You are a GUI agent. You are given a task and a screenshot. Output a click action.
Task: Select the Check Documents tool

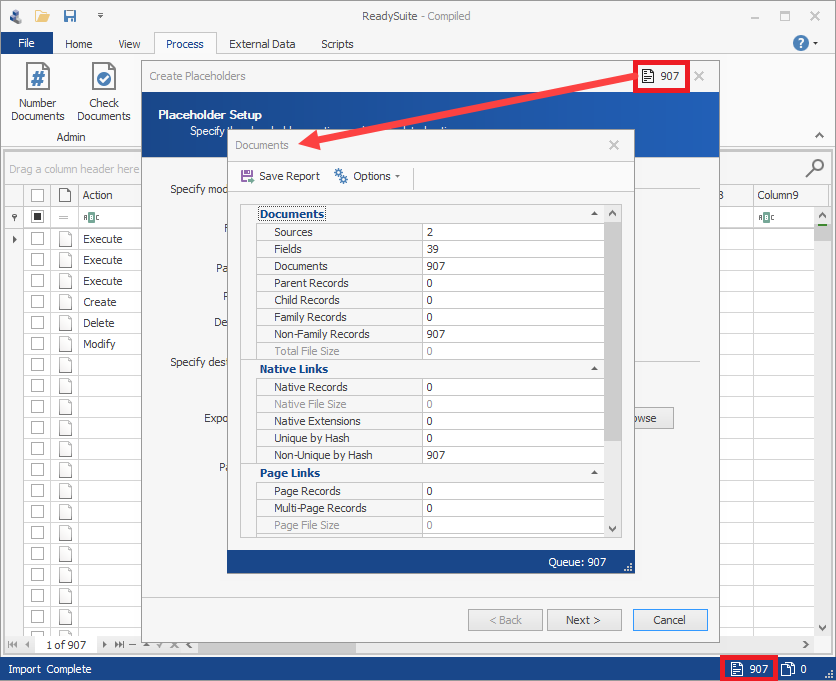pyautogui.click(x=103, y=92)
